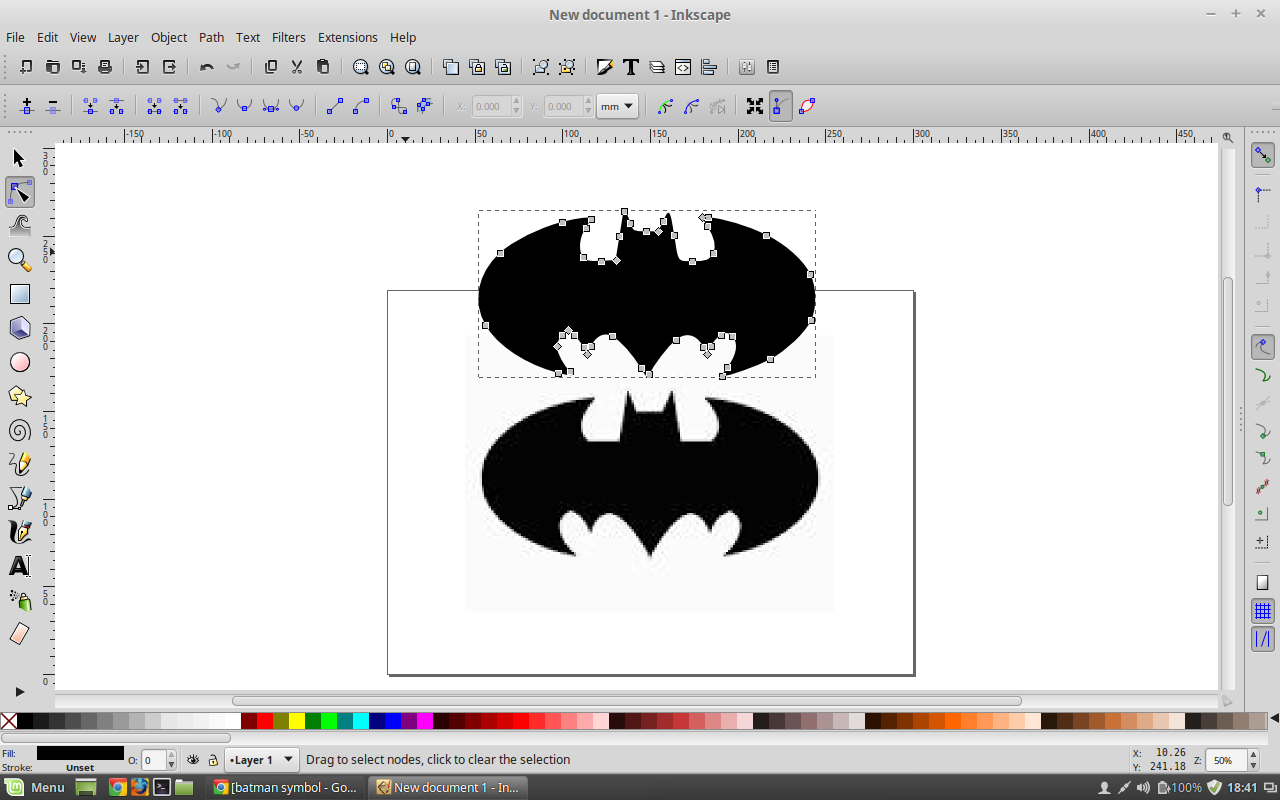Click the Print document icon
Image resolution: width=1280 pixels, height=800 pixels.
coord(105,67)
